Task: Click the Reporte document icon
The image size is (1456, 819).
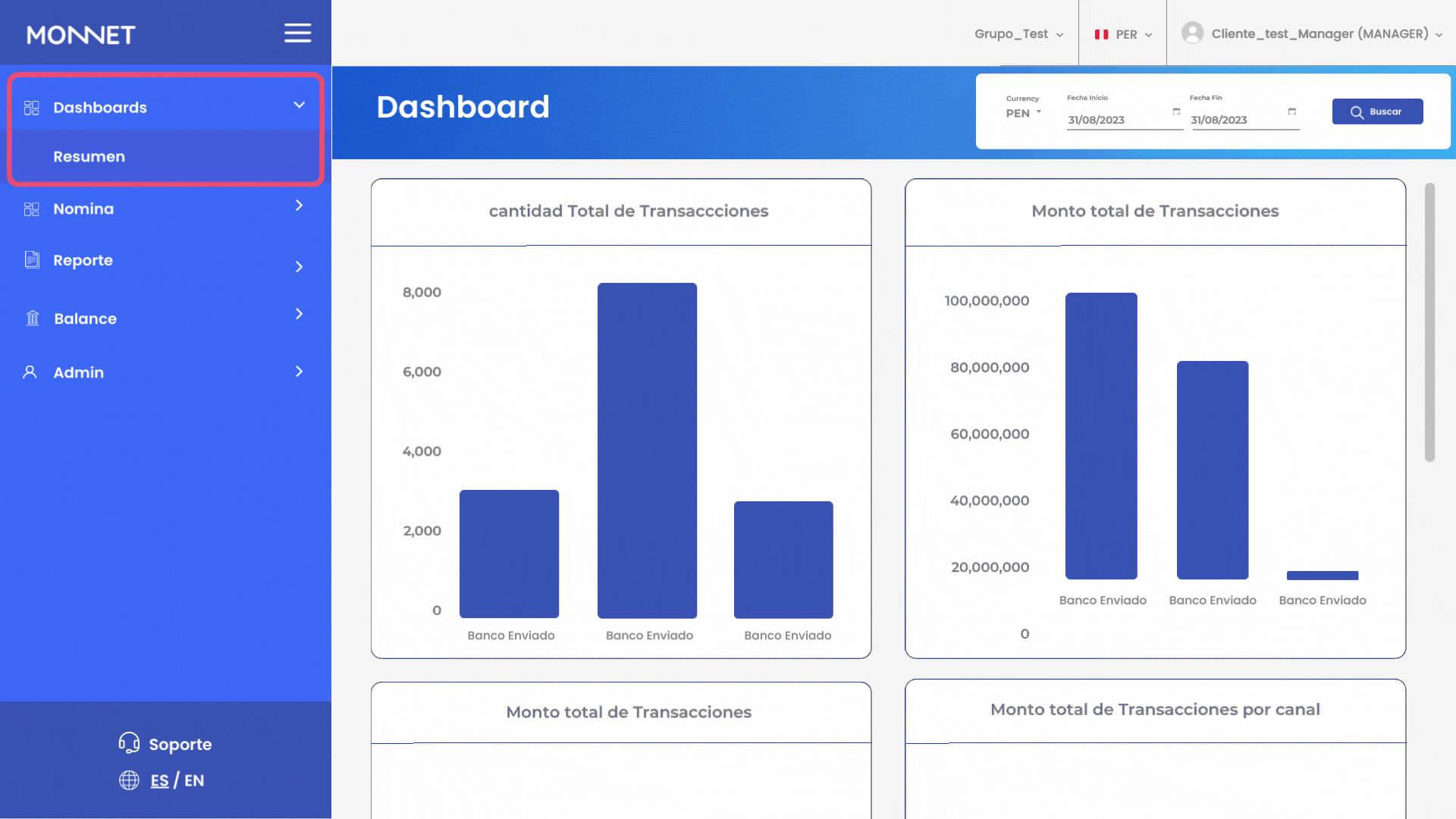Action: click(x=32, y=260)
